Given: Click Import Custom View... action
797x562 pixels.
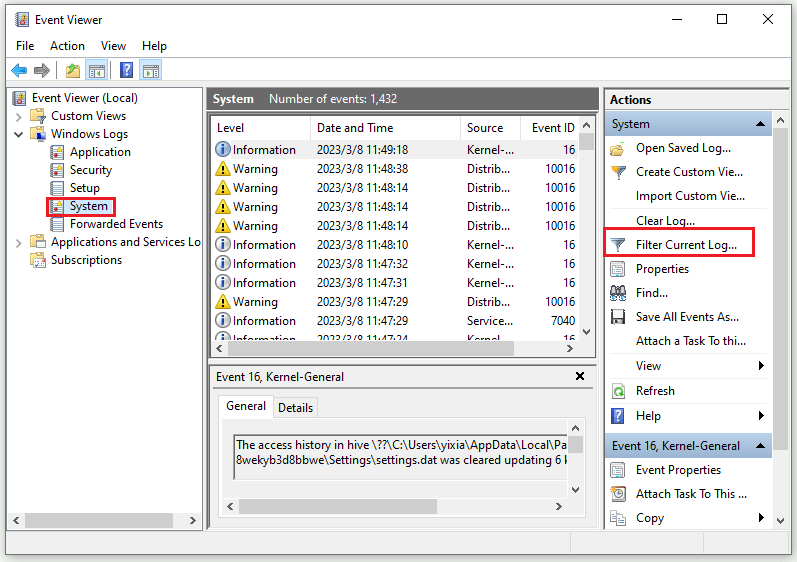Looking at the screenshot, I should tap(690, 196).
